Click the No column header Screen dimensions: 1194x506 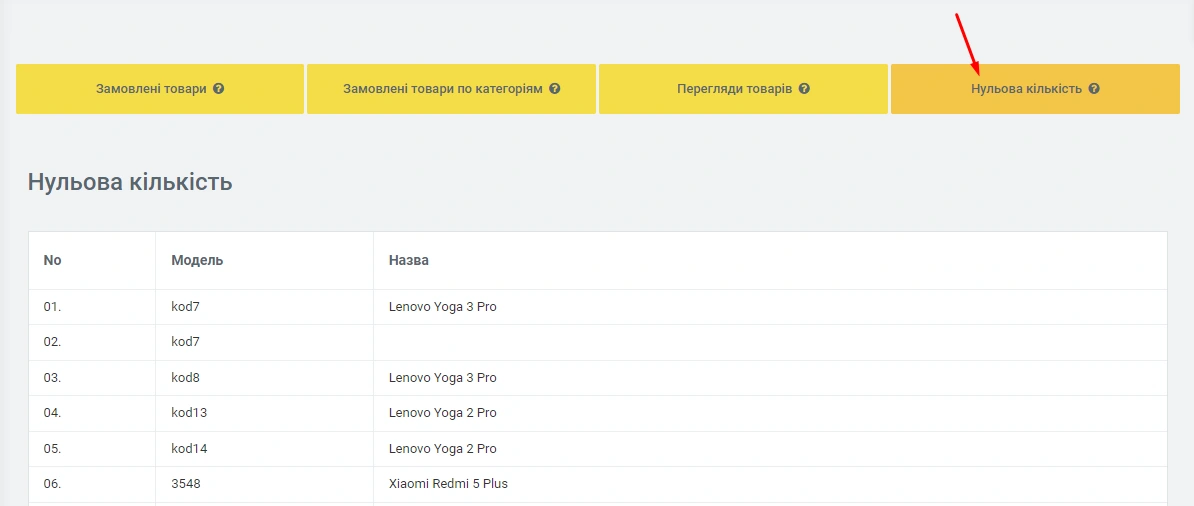[52, 260]
